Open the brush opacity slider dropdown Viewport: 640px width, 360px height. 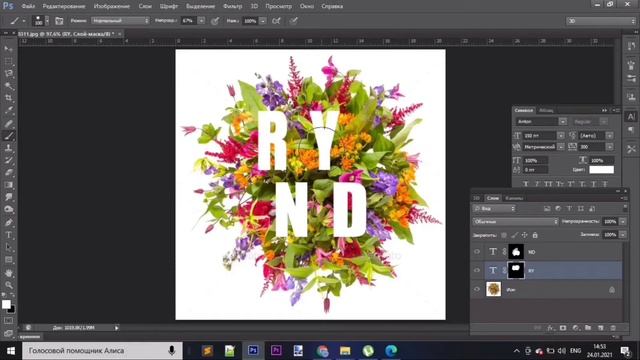(201, 20)
